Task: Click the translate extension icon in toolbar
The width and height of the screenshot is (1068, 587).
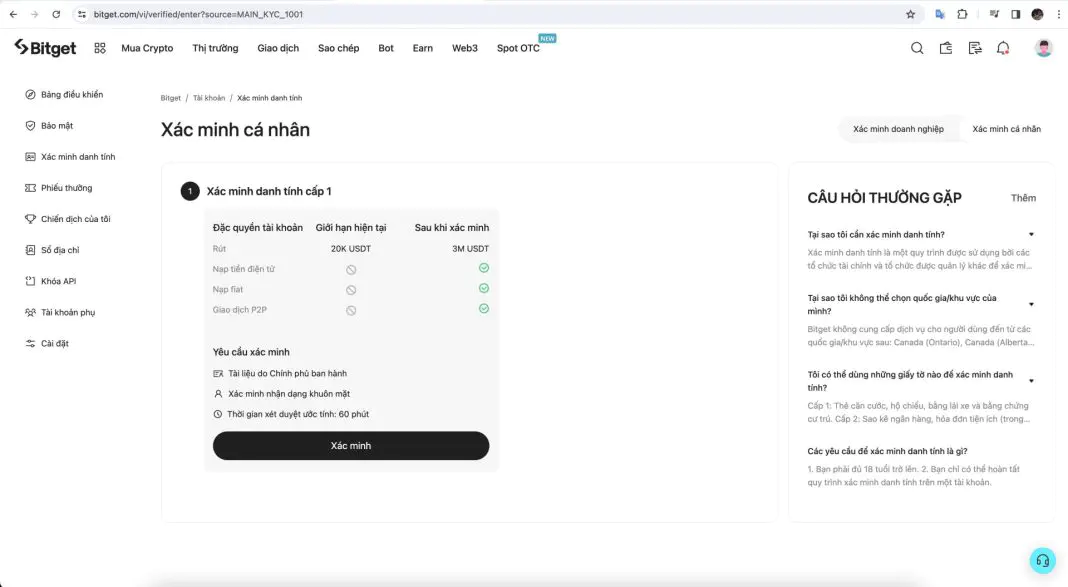Action: [940, 14]
